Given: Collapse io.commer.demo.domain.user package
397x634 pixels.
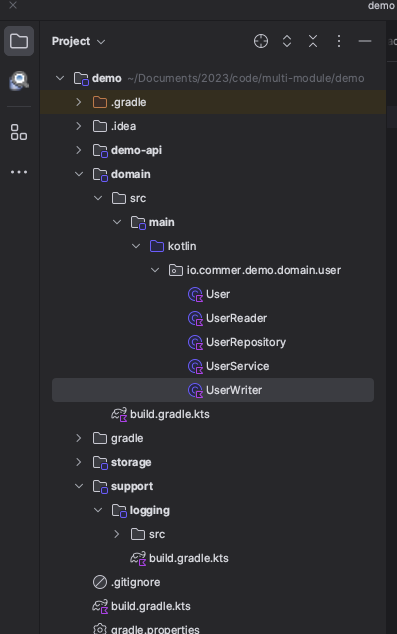Looking at the screenshot, I should (155, 270).
